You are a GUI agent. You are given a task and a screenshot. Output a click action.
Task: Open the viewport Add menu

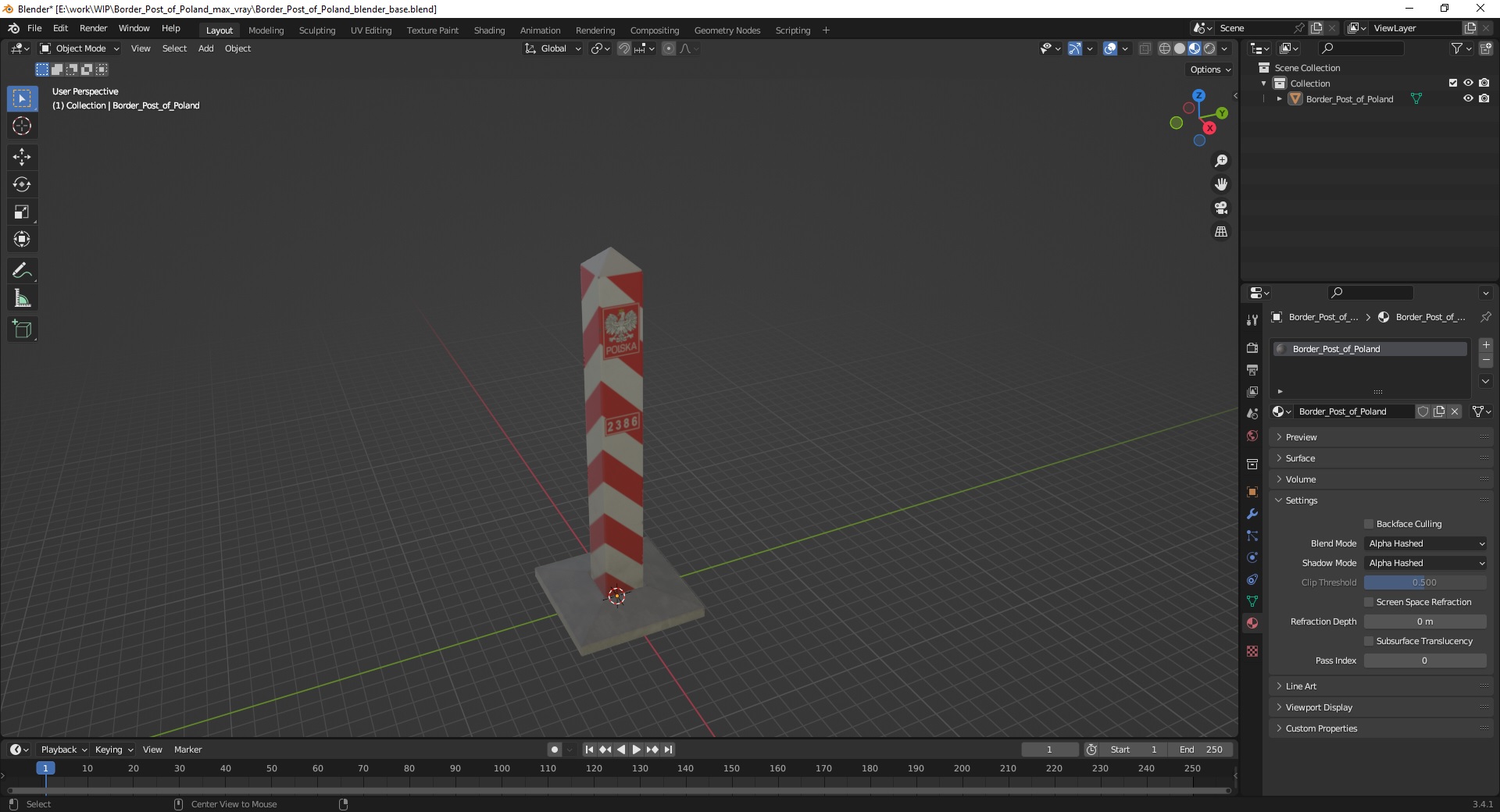pos(205,48)
